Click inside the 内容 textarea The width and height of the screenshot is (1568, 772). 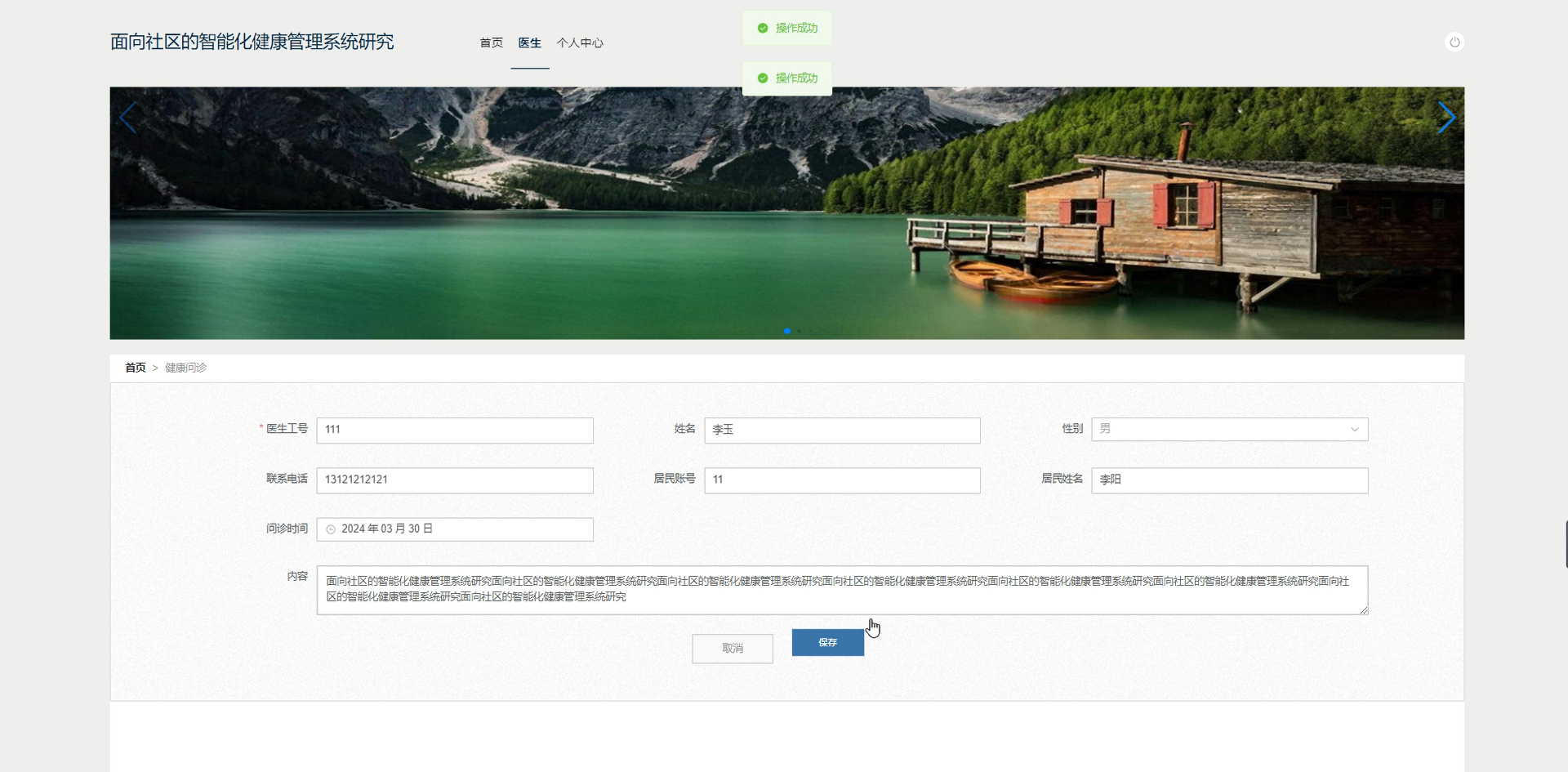click(842, 590)
